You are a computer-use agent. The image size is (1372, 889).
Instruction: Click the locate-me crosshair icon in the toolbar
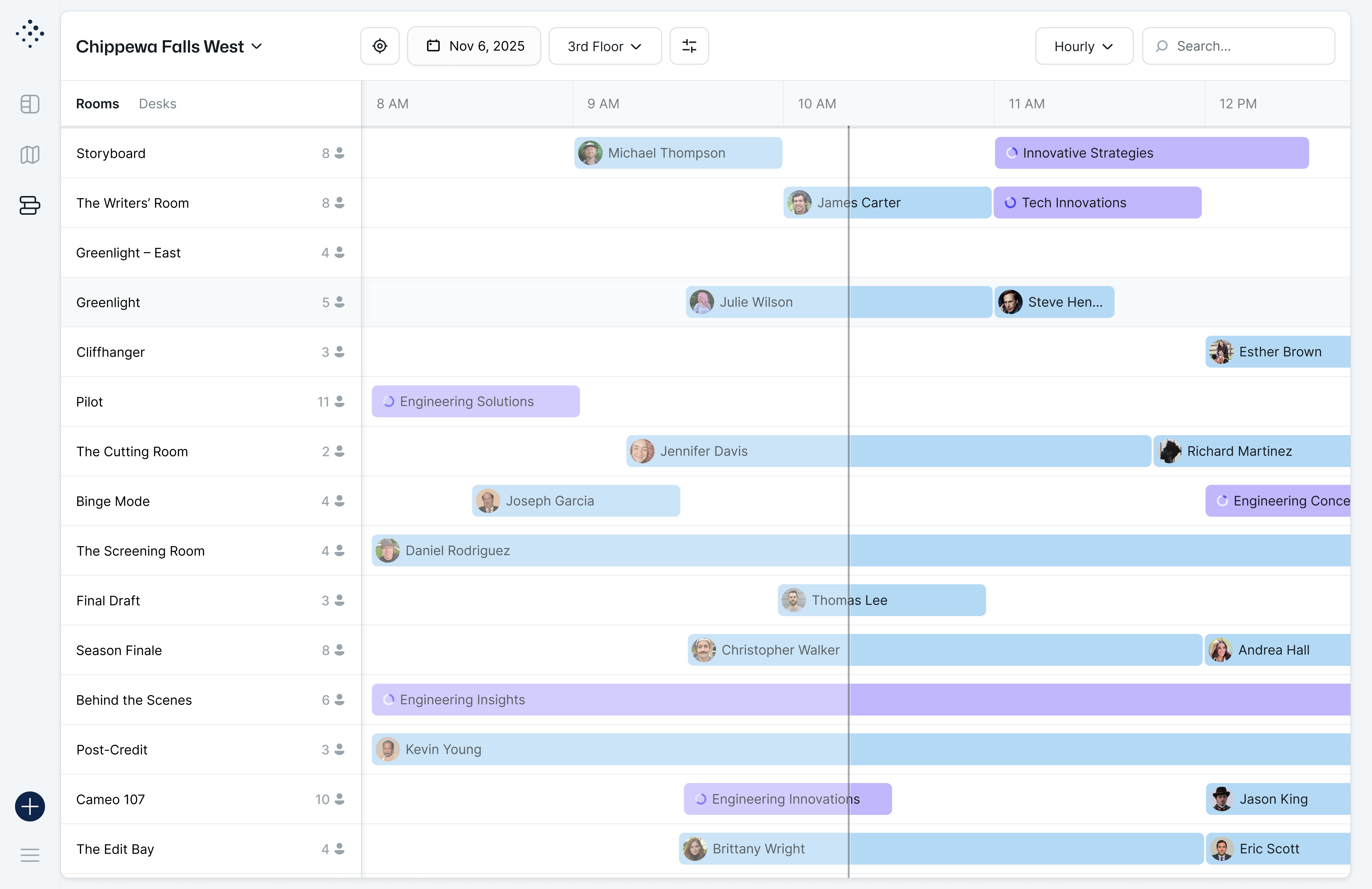click(380, 46)
